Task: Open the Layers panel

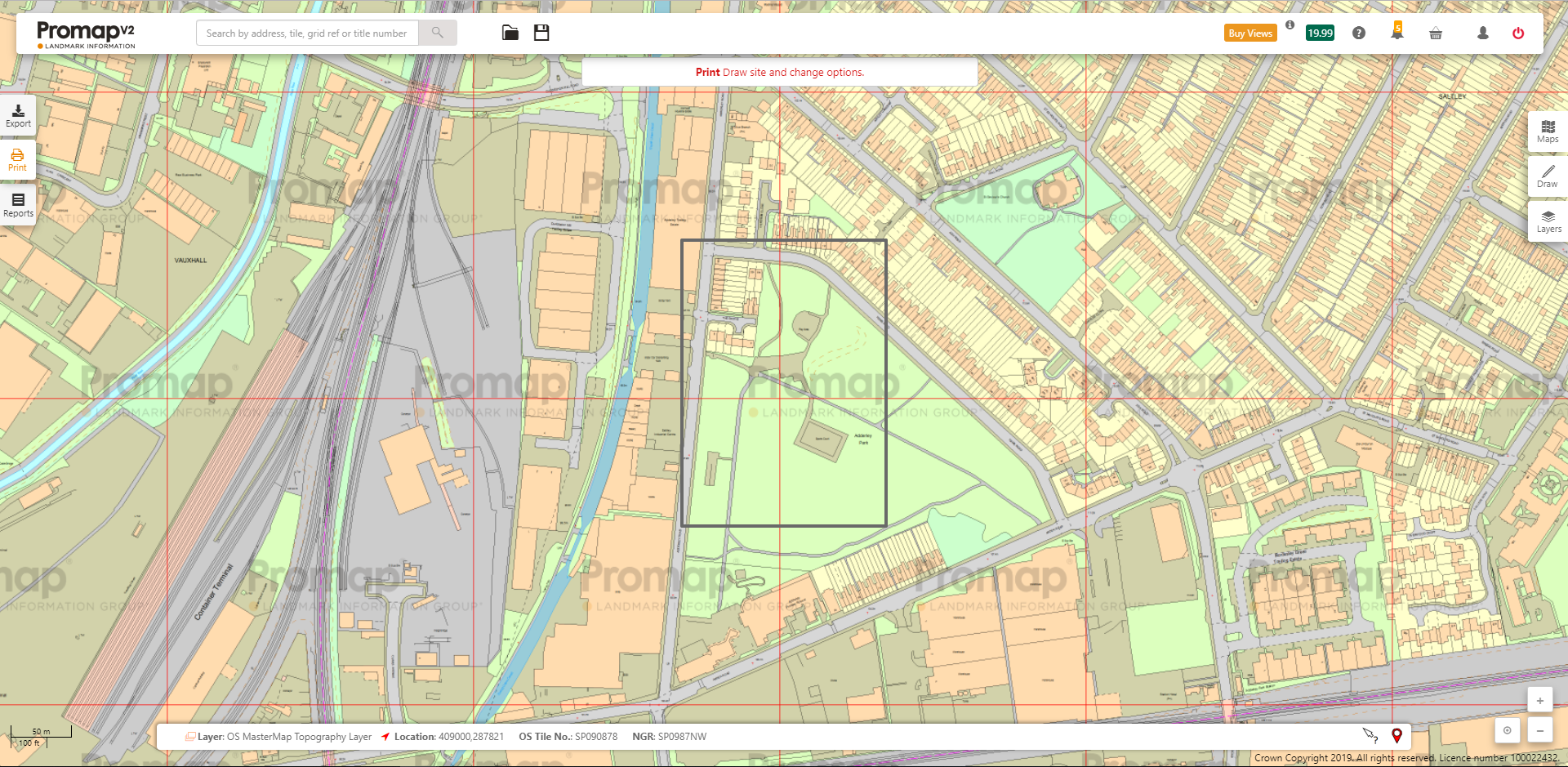Action: (1548, 221)
